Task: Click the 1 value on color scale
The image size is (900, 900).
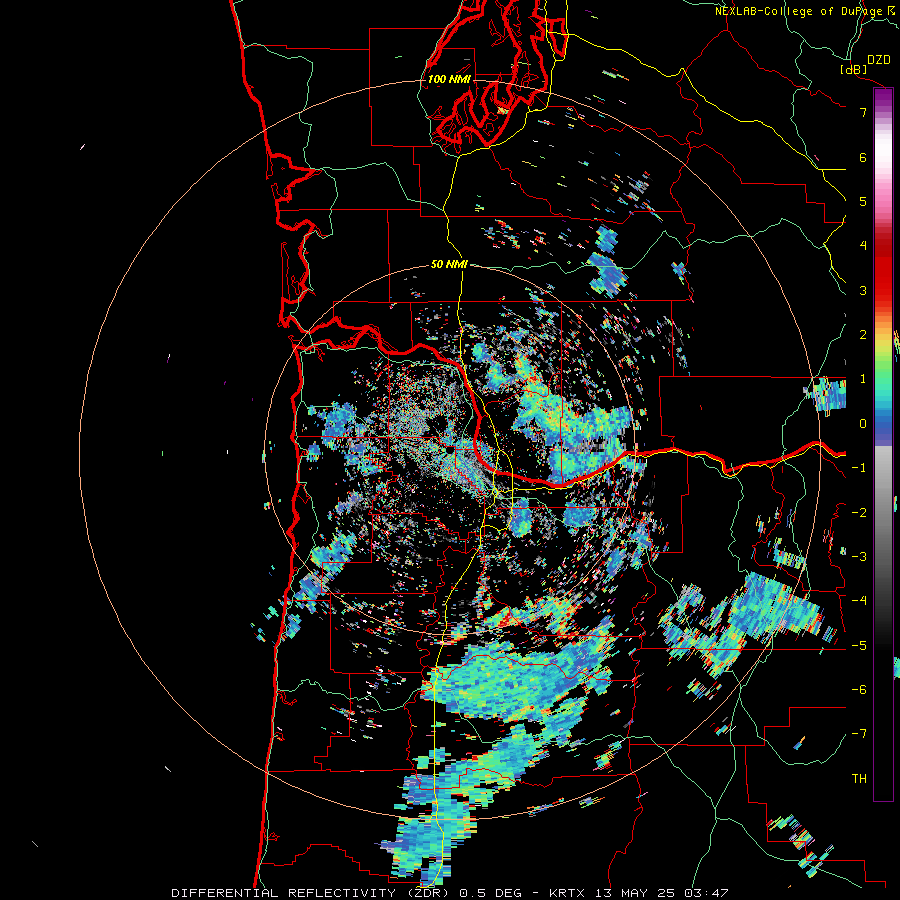Action: click(863, 379)
